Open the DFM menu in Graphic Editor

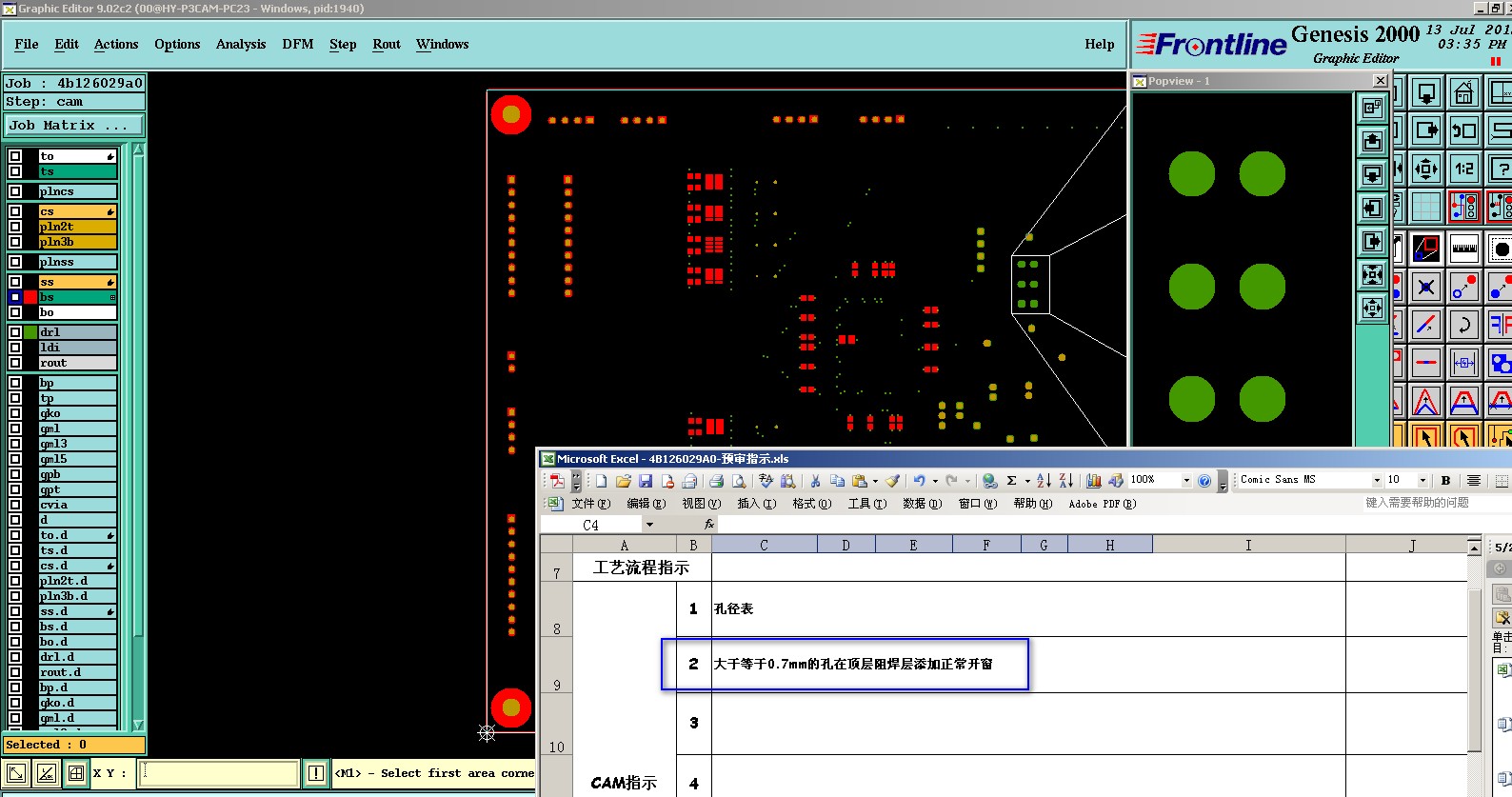pos(298,44)
